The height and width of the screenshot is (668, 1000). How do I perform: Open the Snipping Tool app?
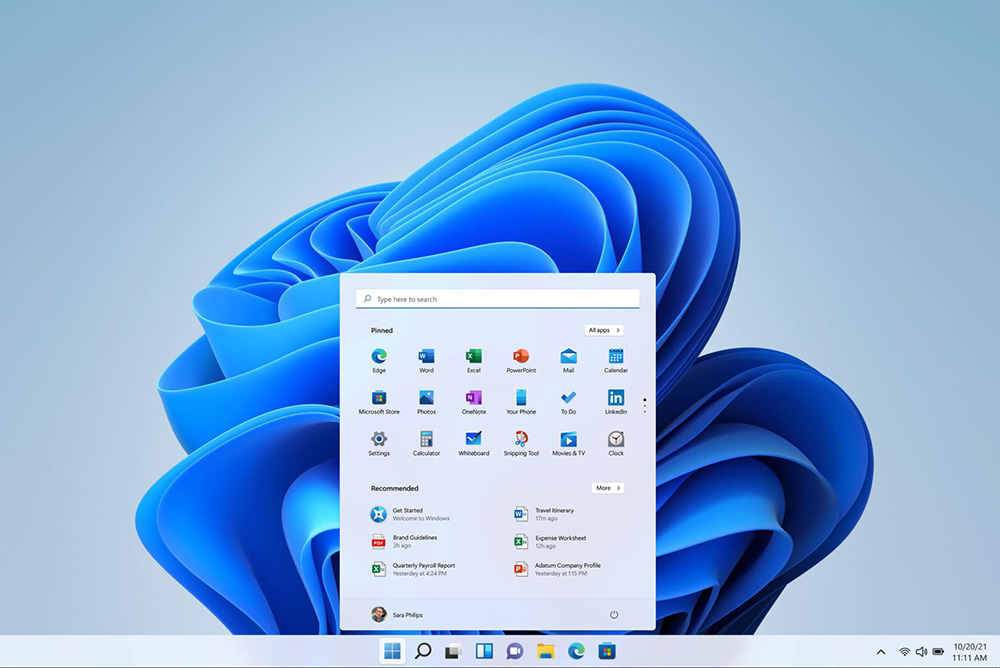521,439
